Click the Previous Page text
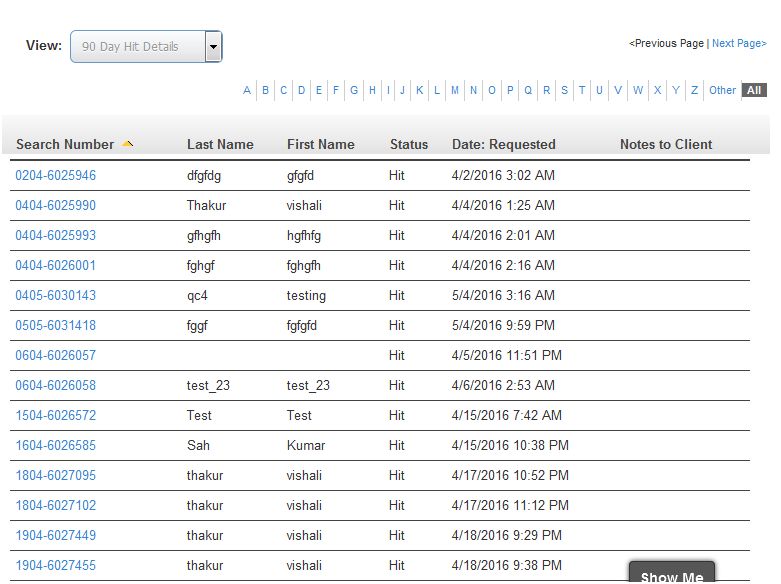This screenshot has height=584, width=781. [x=666, y=43]
